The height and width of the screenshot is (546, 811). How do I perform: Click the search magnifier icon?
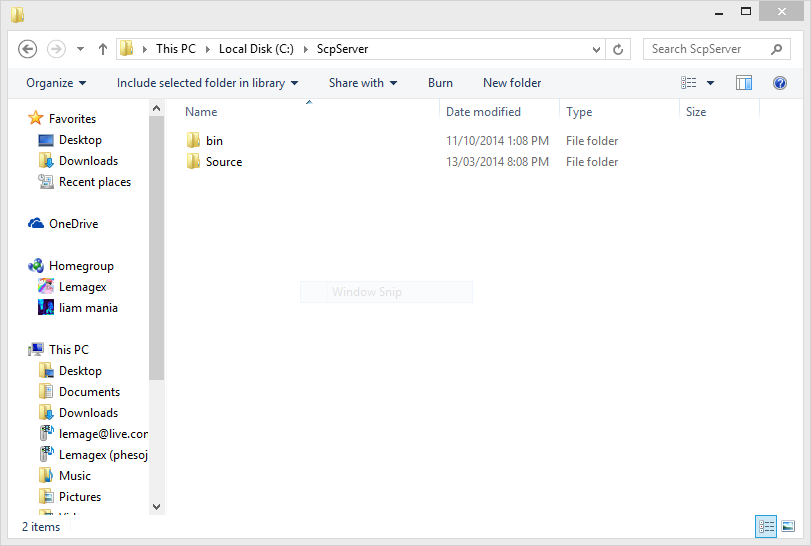pyautogui.click(x=776, y=49)
